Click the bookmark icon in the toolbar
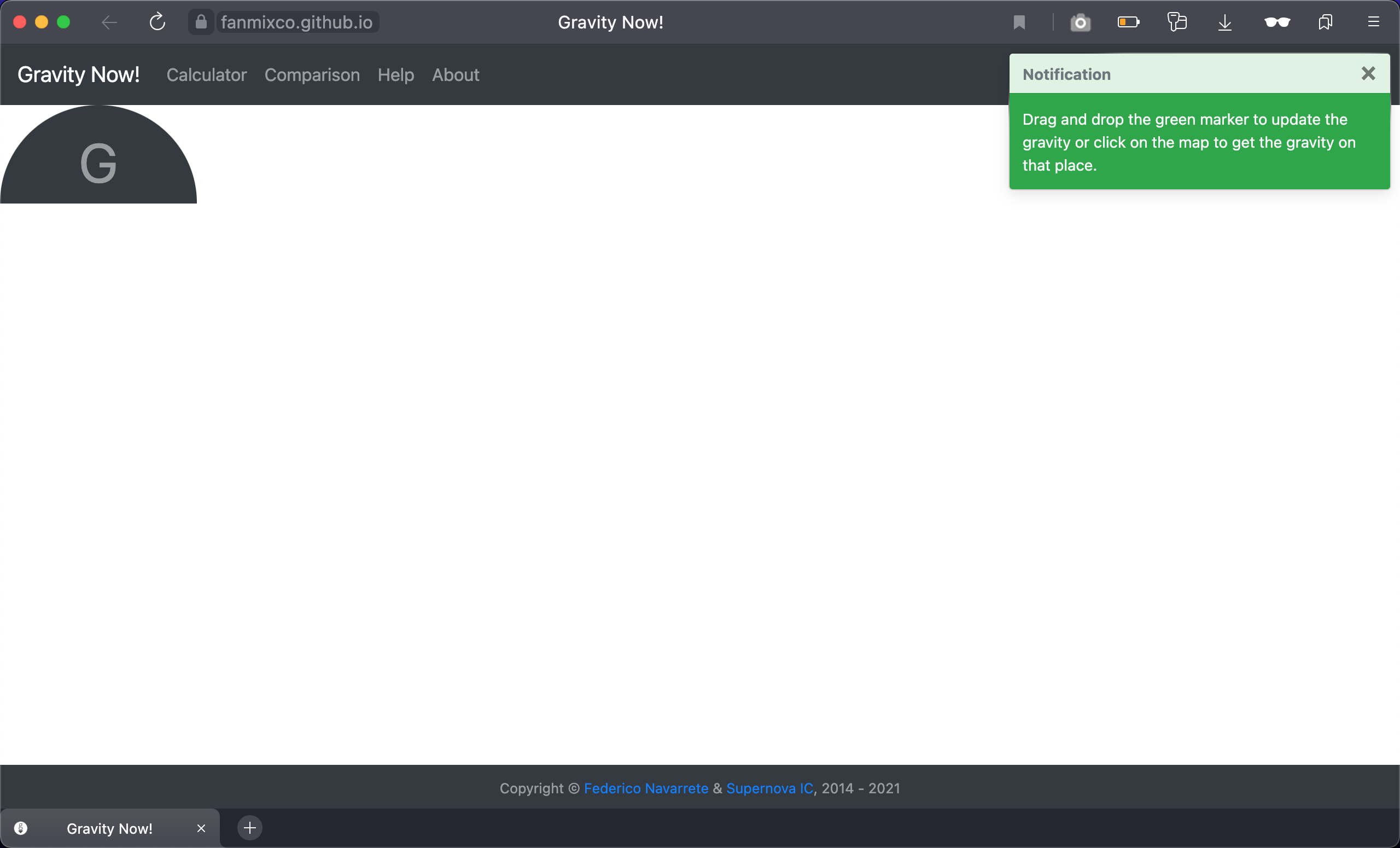Viewport: 1400px width, 848px height. [x=1019, y=22]
